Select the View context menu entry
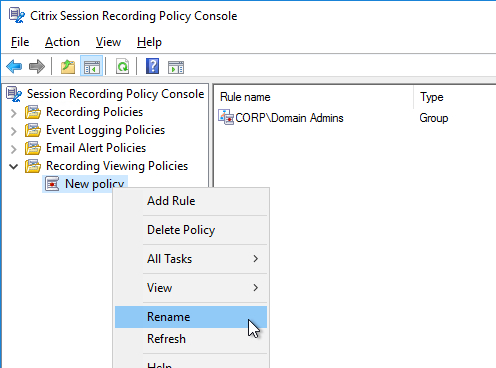Image resolution: width=496 pixels, height=368 pixels. [191, 288]
